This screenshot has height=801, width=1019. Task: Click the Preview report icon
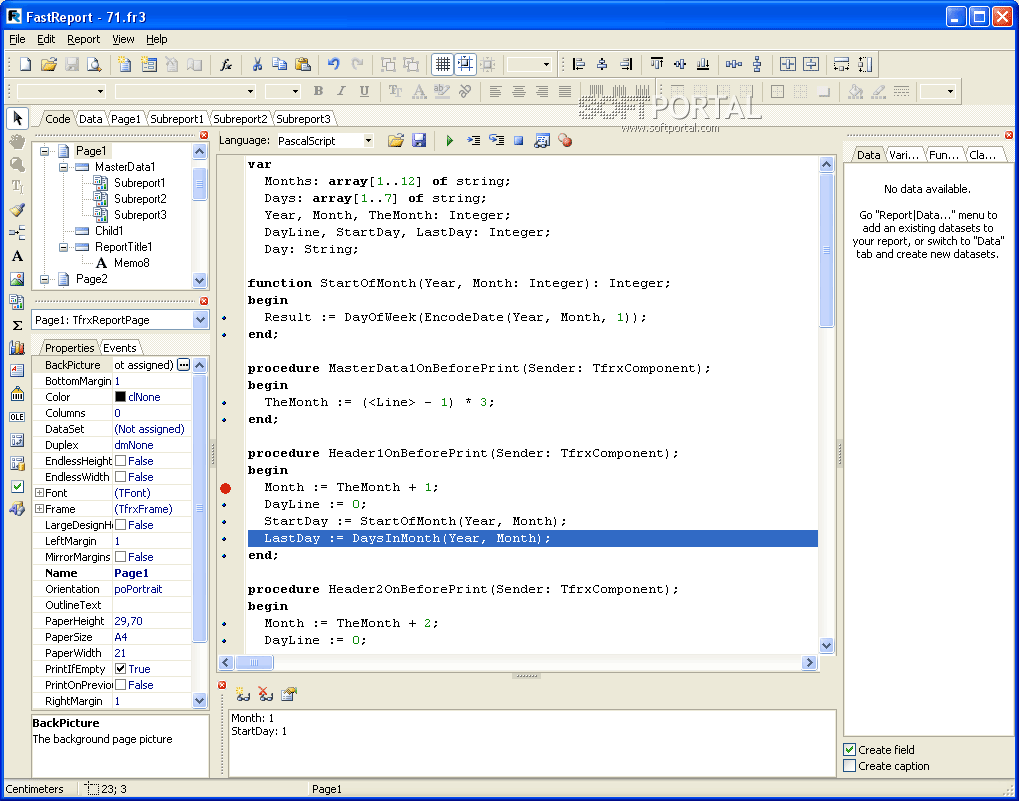pyautogui.click(x=95, y=64)
